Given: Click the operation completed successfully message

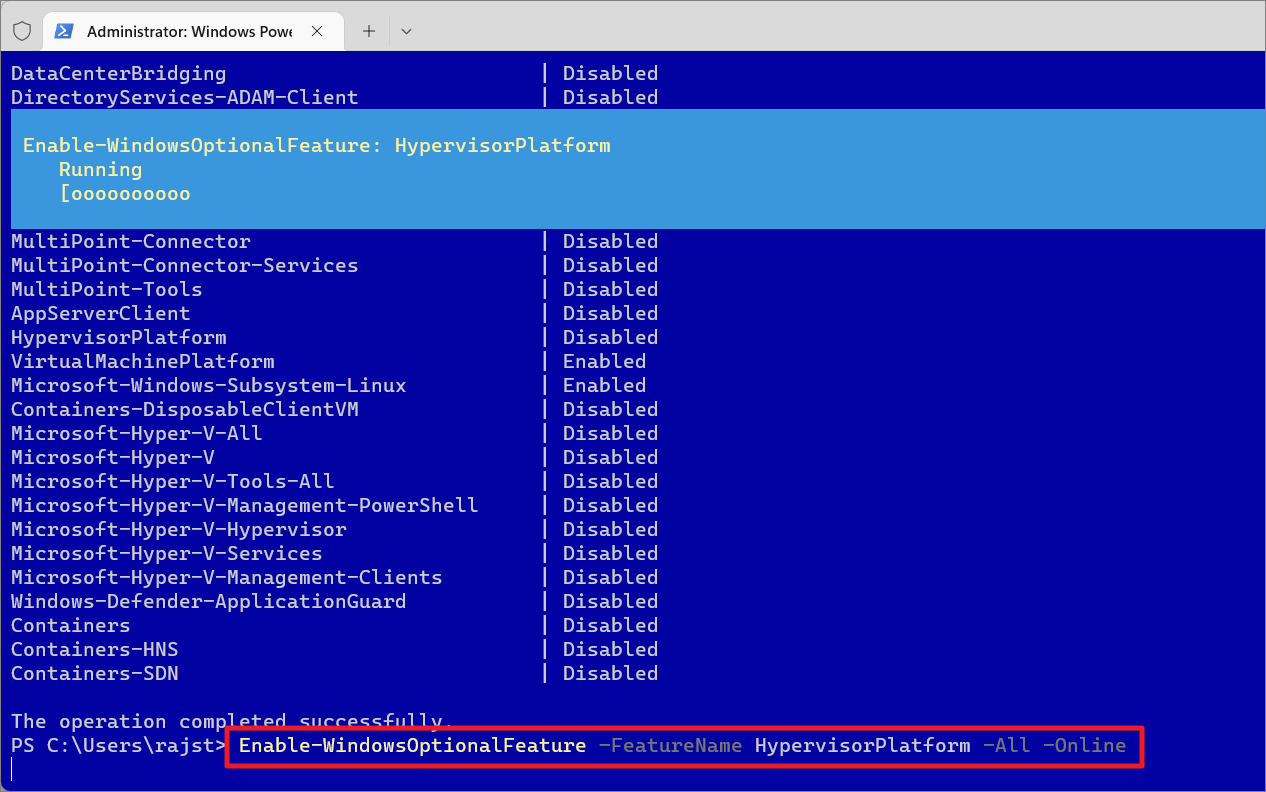Looking at the screenshot, I should (x=232, y=721).
